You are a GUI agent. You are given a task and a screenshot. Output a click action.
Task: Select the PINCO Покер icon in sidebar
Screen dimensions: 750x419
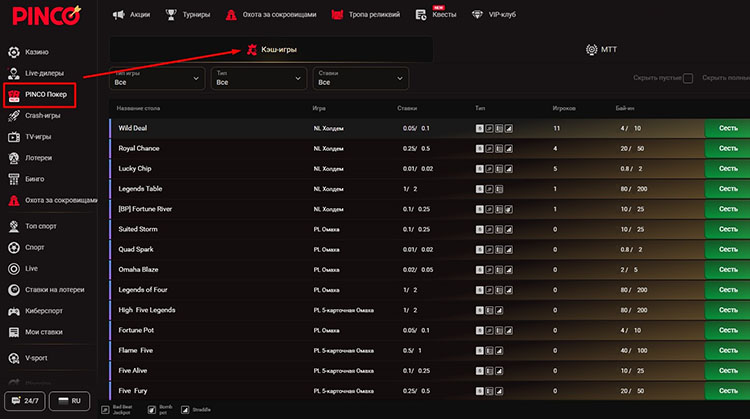point(14,95)
